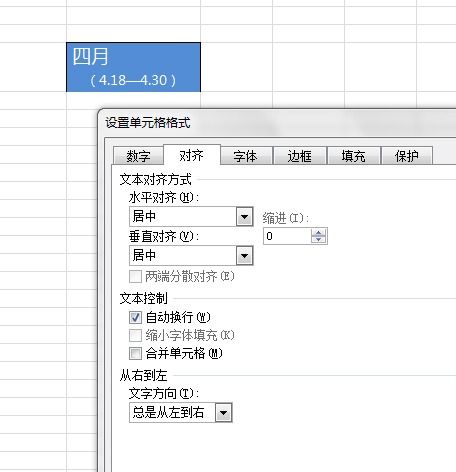The height and width of the screenshot is (472, 456).
Task: Select the 对齐 tab
Action: [192, 155]
